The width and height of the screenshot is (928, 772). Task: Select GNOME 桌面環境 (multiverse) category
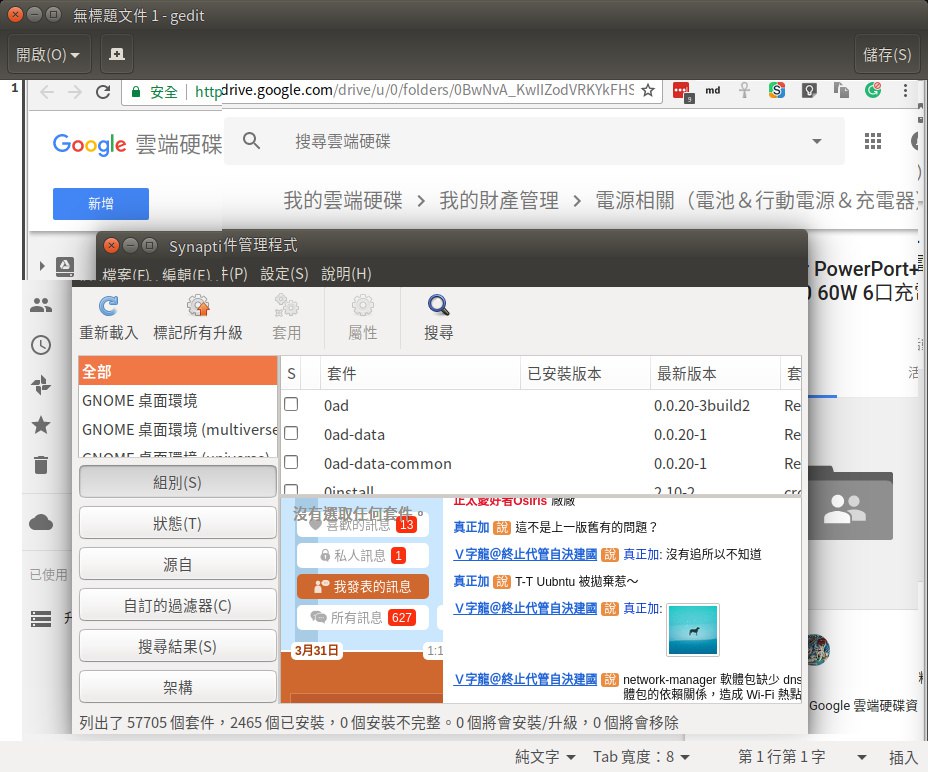click(178, 430)
